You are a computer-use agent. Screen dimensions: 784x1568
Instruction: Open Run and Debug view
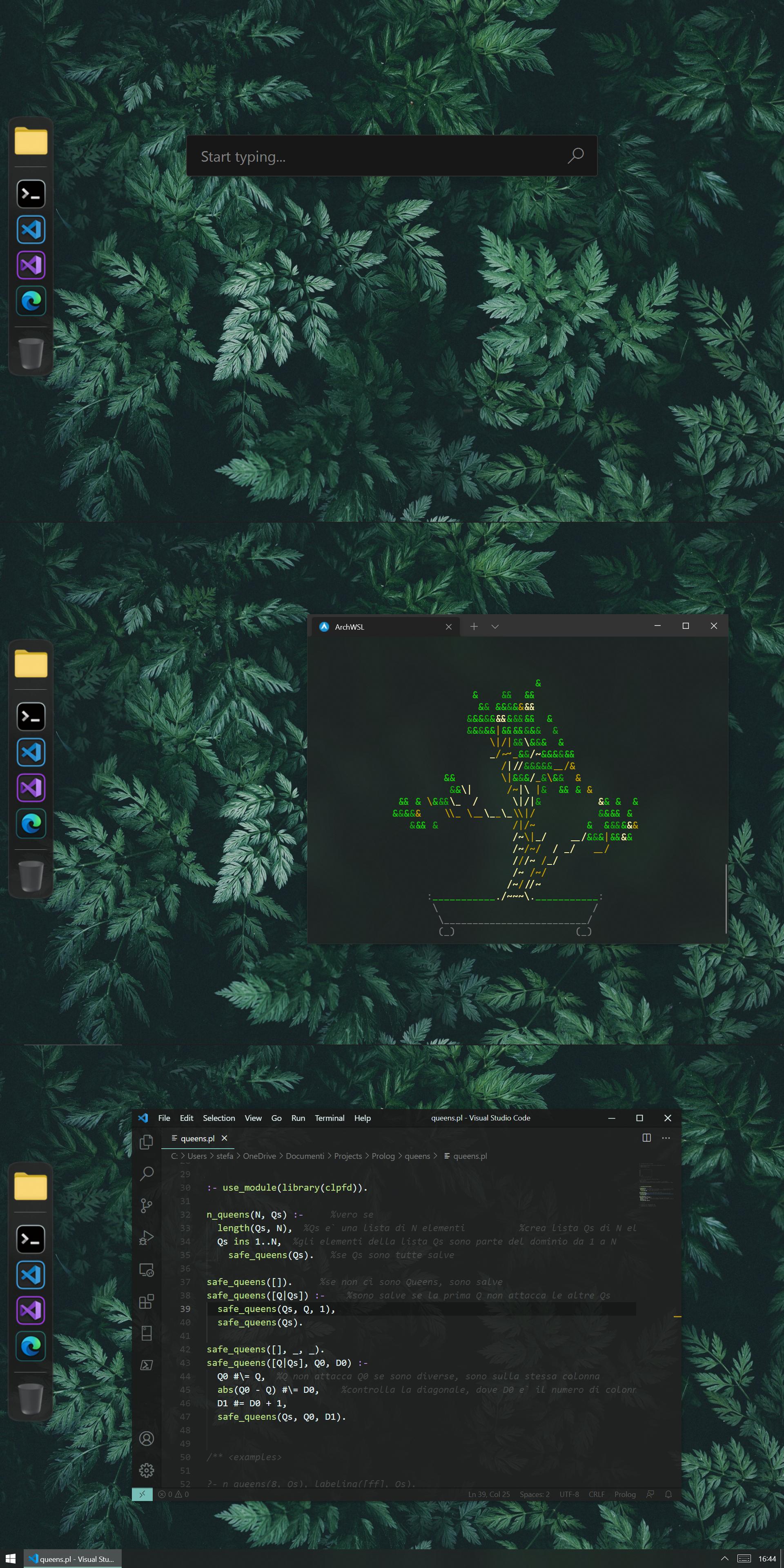tap(146, 1238)
